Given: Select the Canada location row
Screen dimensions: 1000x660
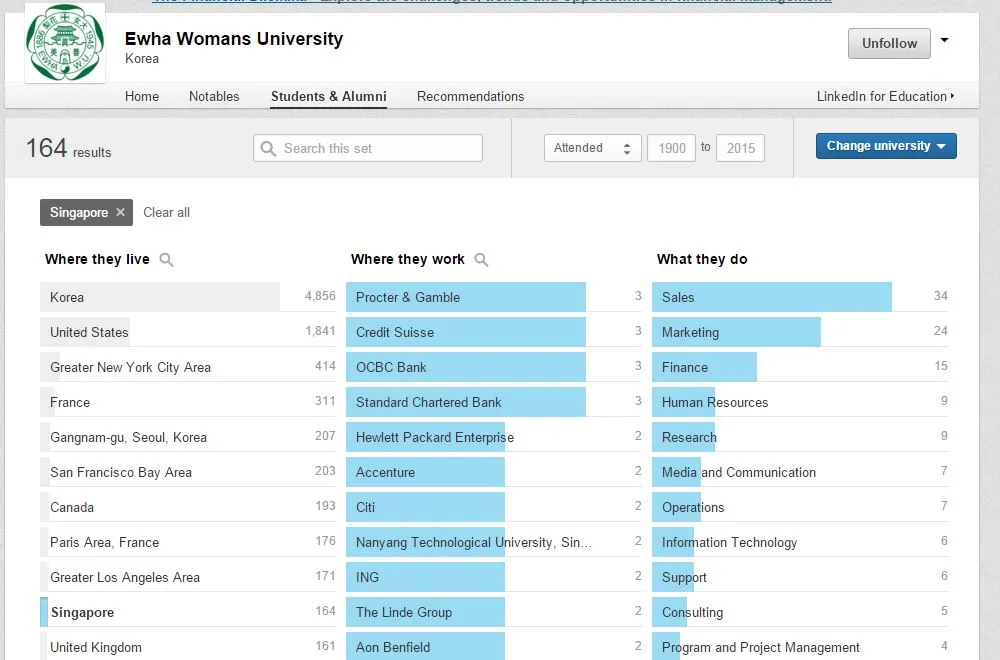Looking at the screenshot, I should tap(188, 508).
